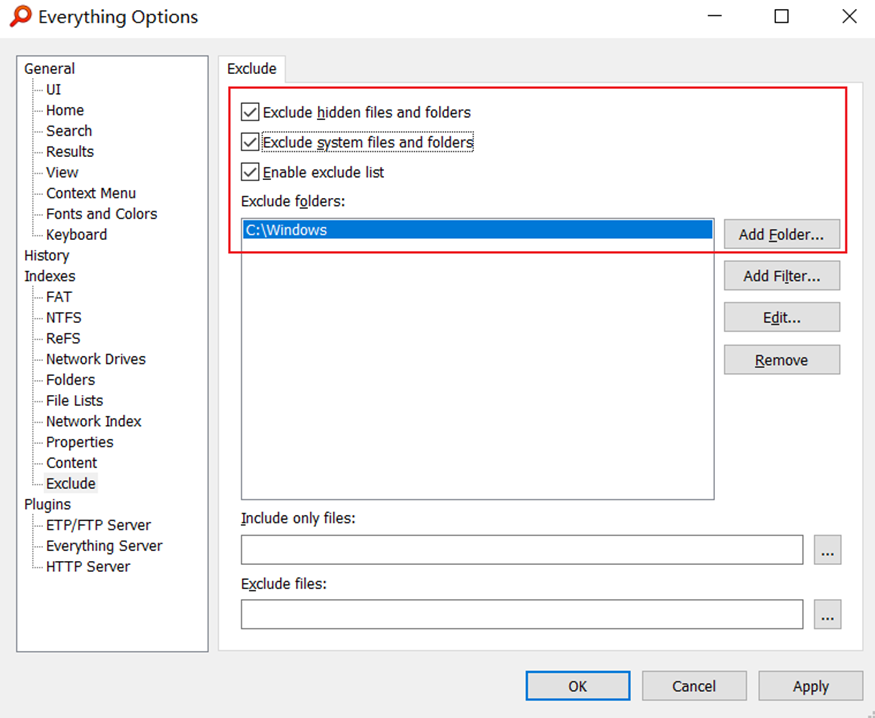Select Home in the options tree
The width and height of the screenshot is (875, 718).
[65, 110]
